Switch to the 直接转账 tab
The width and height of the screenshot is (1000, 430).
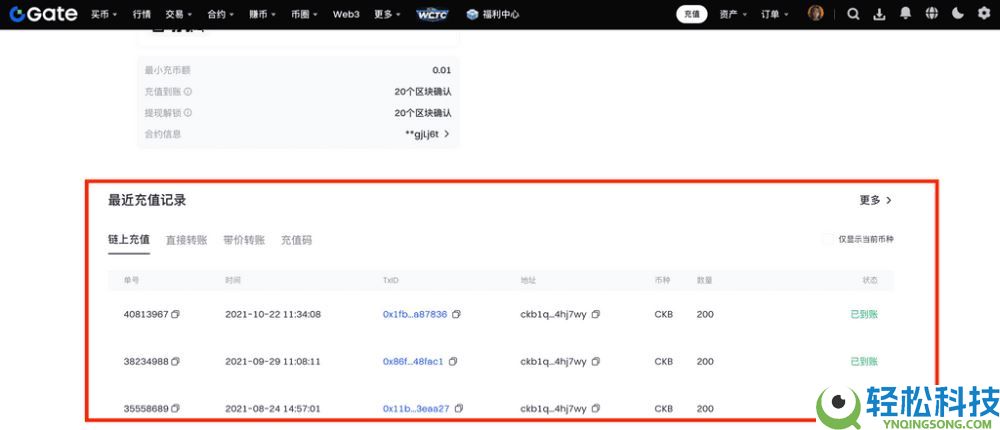pos(186,240)
